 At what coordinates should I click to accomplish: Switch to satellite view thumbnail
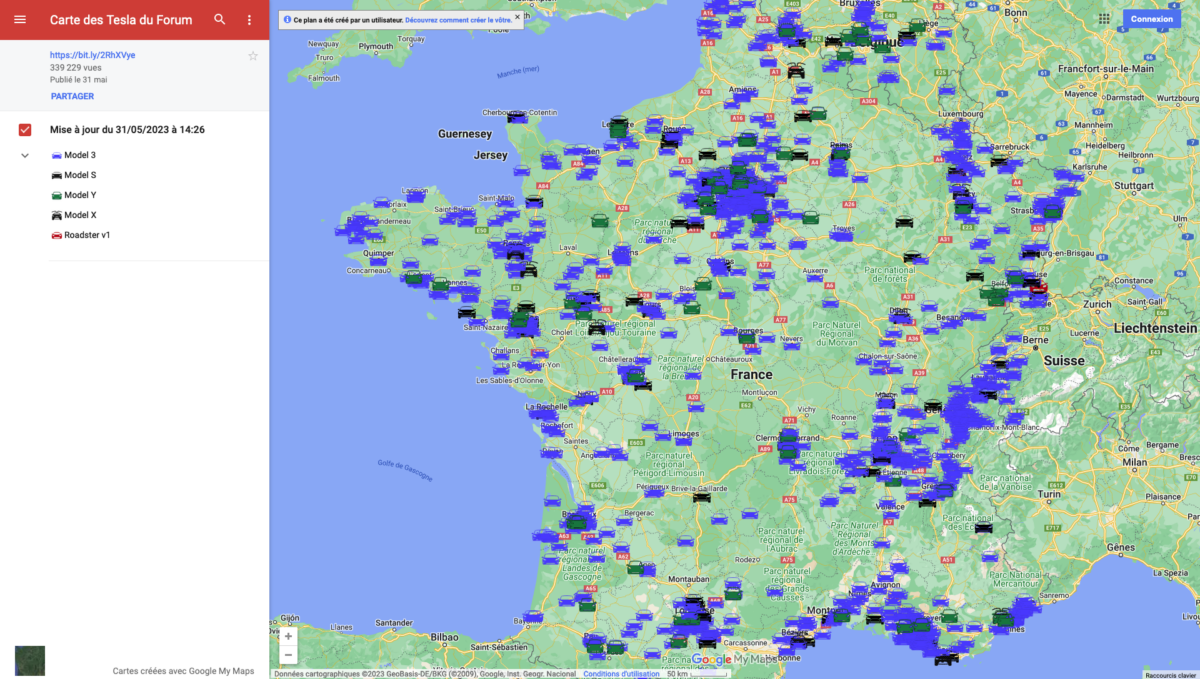coord(30,660)
